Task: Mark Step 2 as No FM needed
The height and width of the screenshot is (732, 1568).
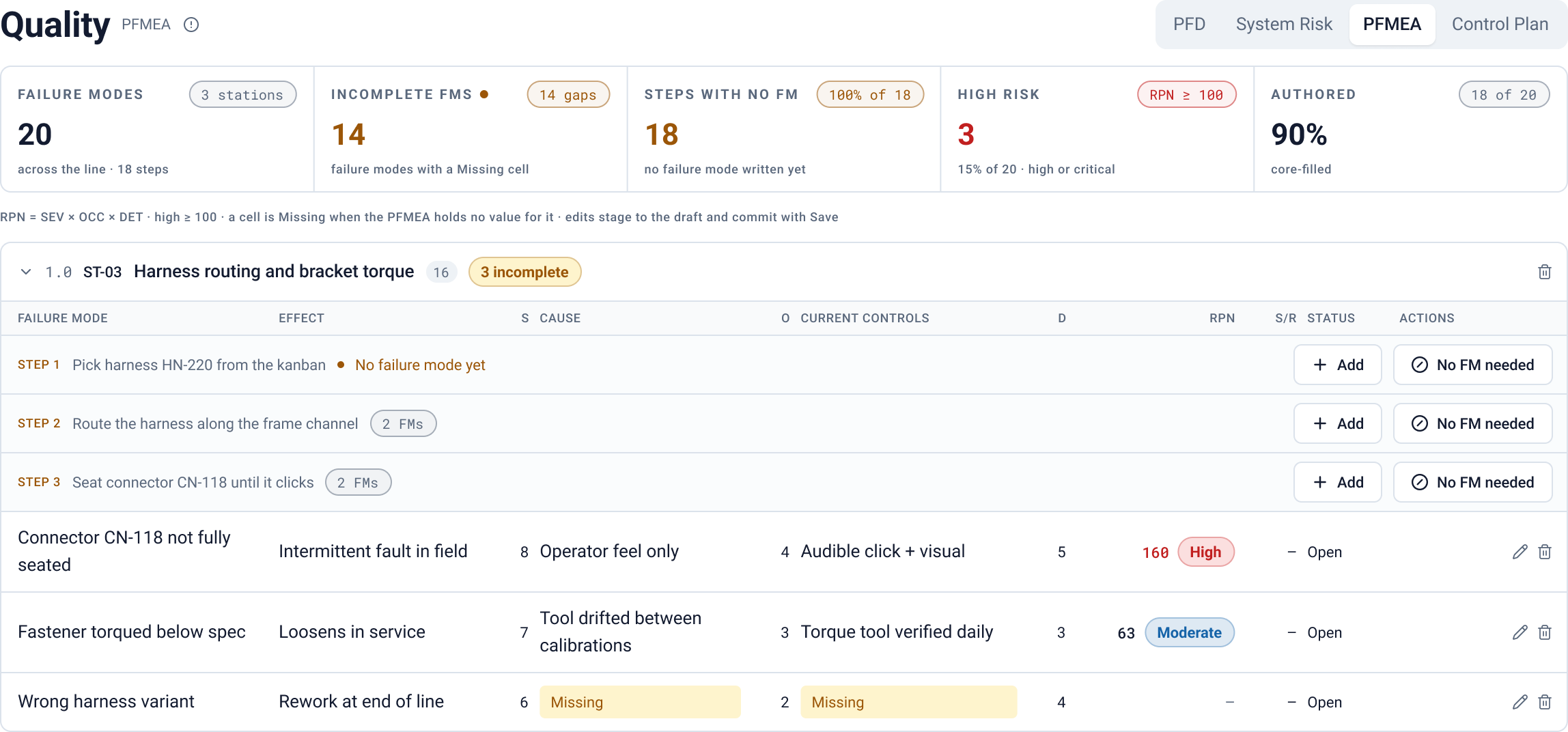Action: pyautogui.click(x=1472, y=423)
